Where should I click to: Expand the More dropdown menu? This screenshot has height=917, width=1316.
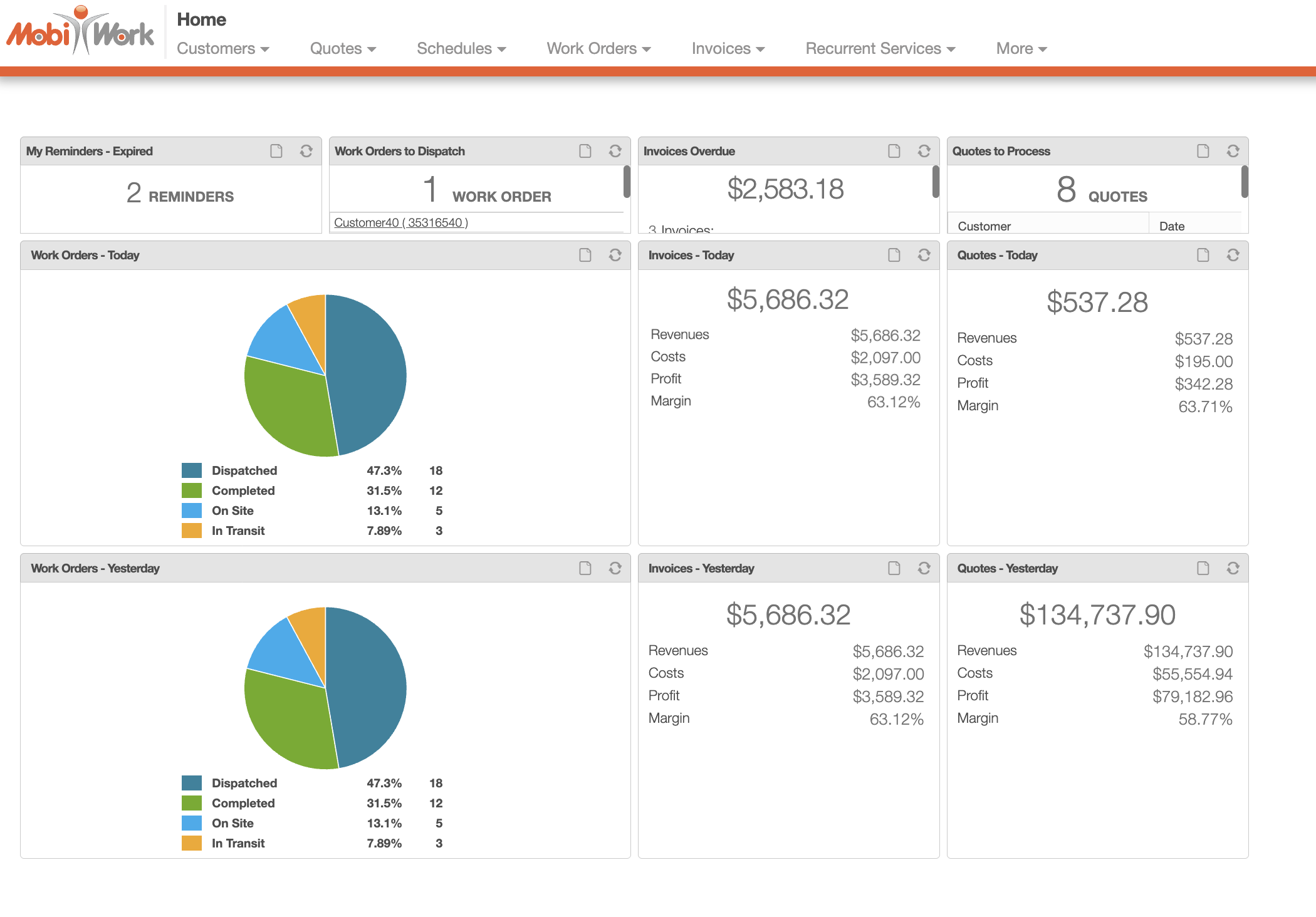click(x=1021, y=49)
